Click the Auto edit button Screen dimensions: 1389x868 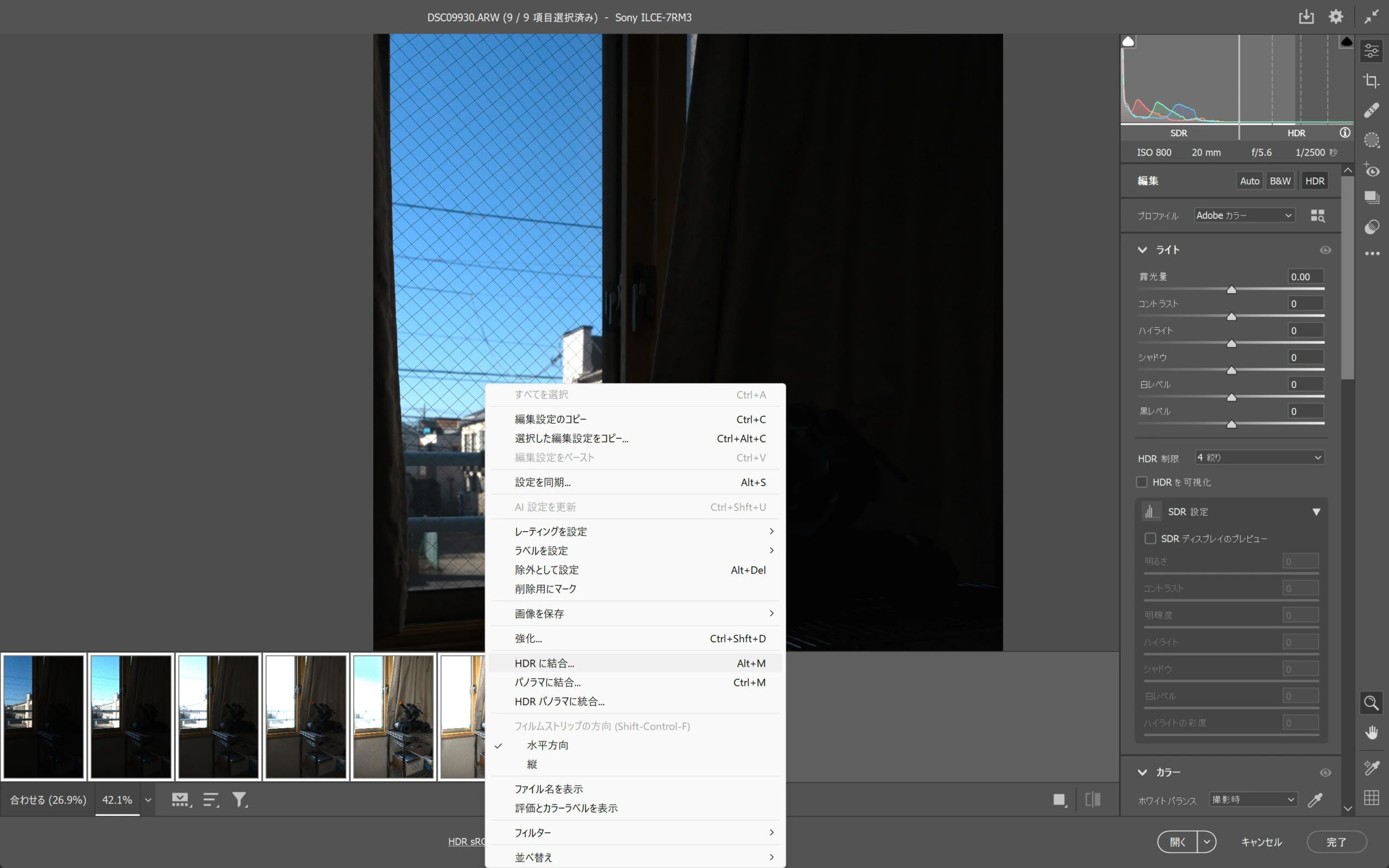(x=1249, y=181)
